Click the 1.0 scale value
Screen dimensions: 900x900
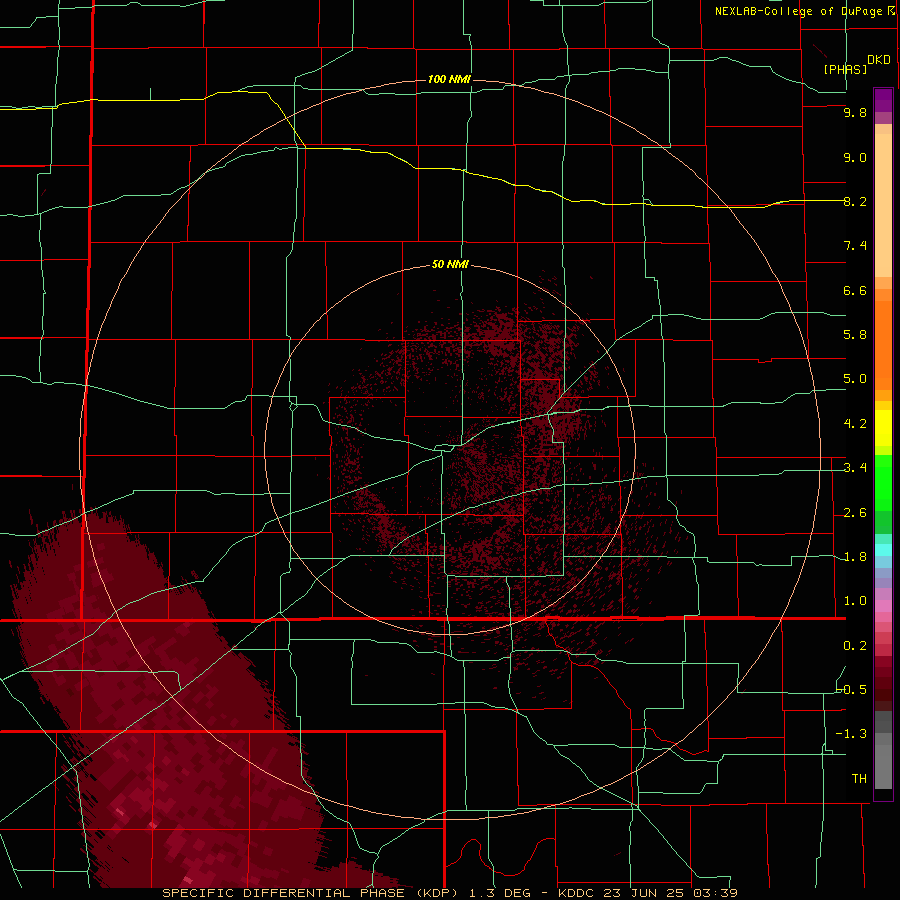855,601
